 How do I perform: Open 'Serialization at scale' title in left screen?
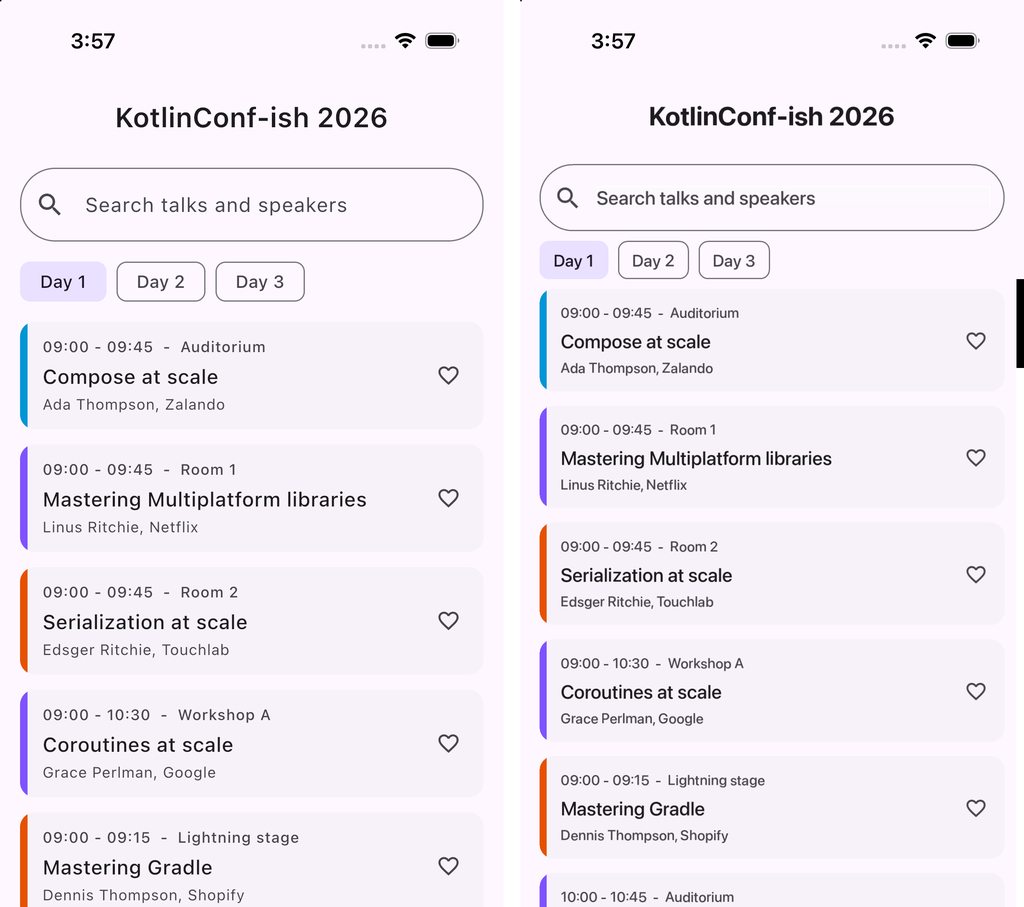(x=145, y=622)
